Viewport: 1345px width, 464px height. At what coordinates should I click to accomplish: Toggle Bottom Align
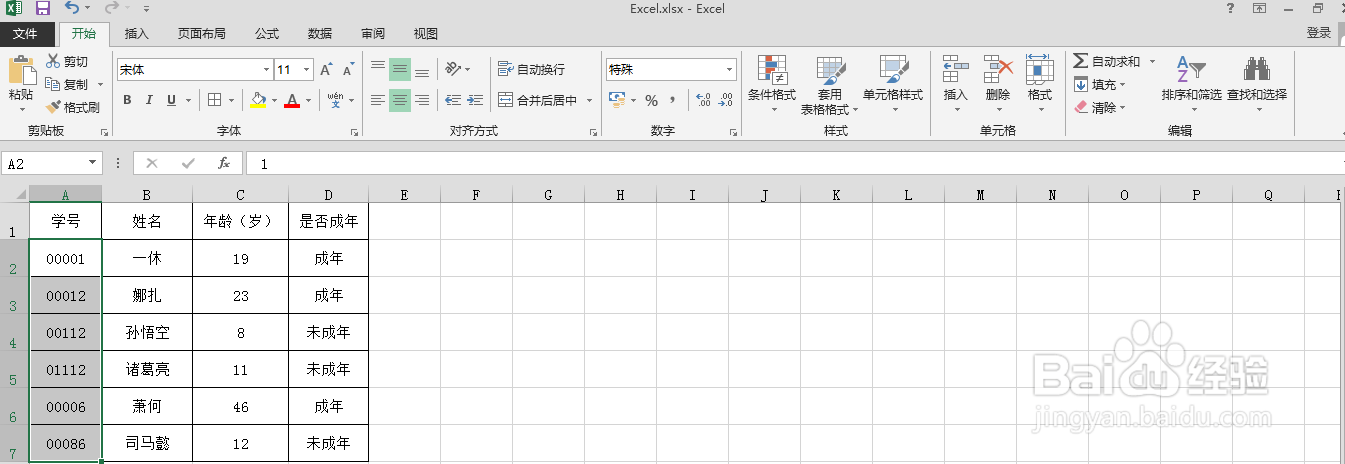[422, 69]
